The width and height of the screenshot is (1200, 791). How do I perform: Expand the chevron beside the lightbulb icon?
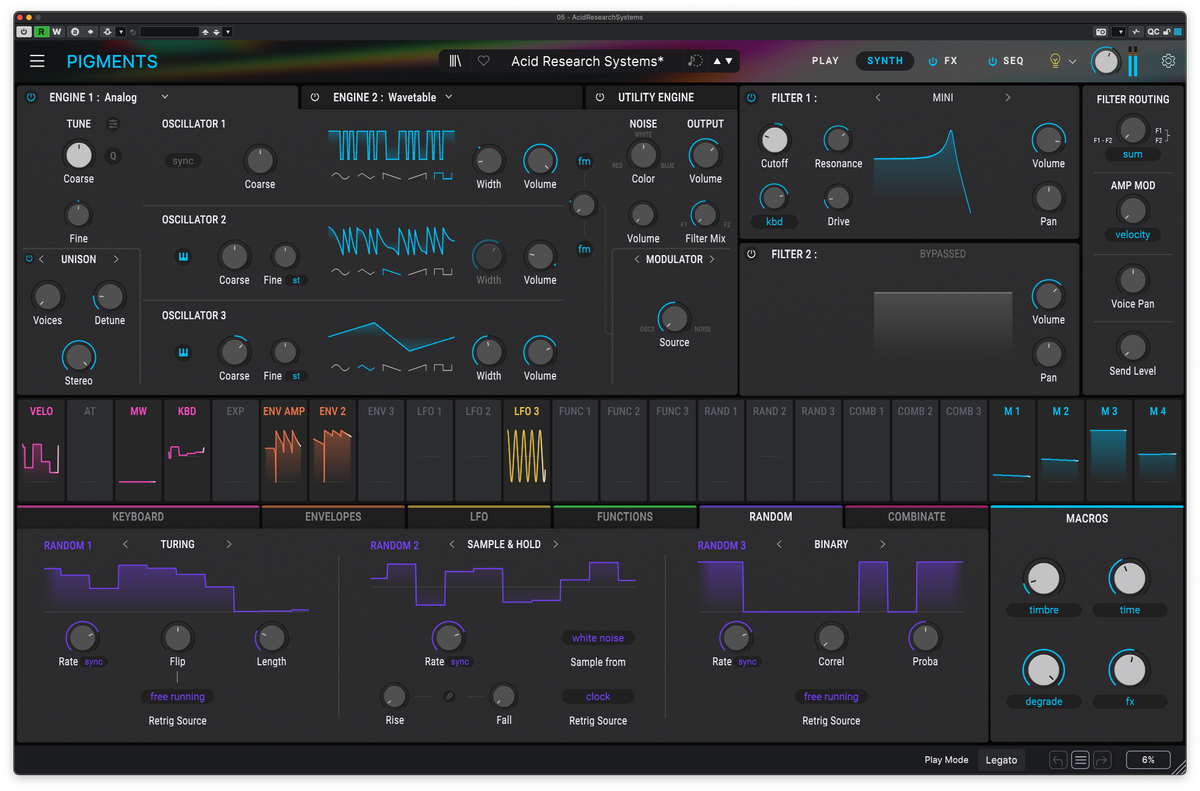tap(1073, 62)
